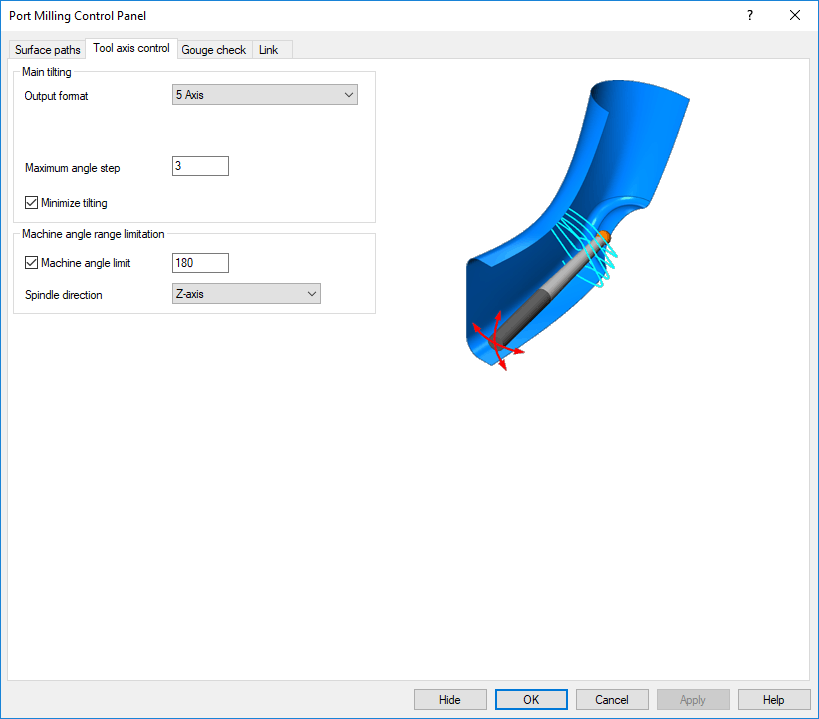Disable the Machine angle limit checkbox
This screenshot has width=819, height=719.
32,263
